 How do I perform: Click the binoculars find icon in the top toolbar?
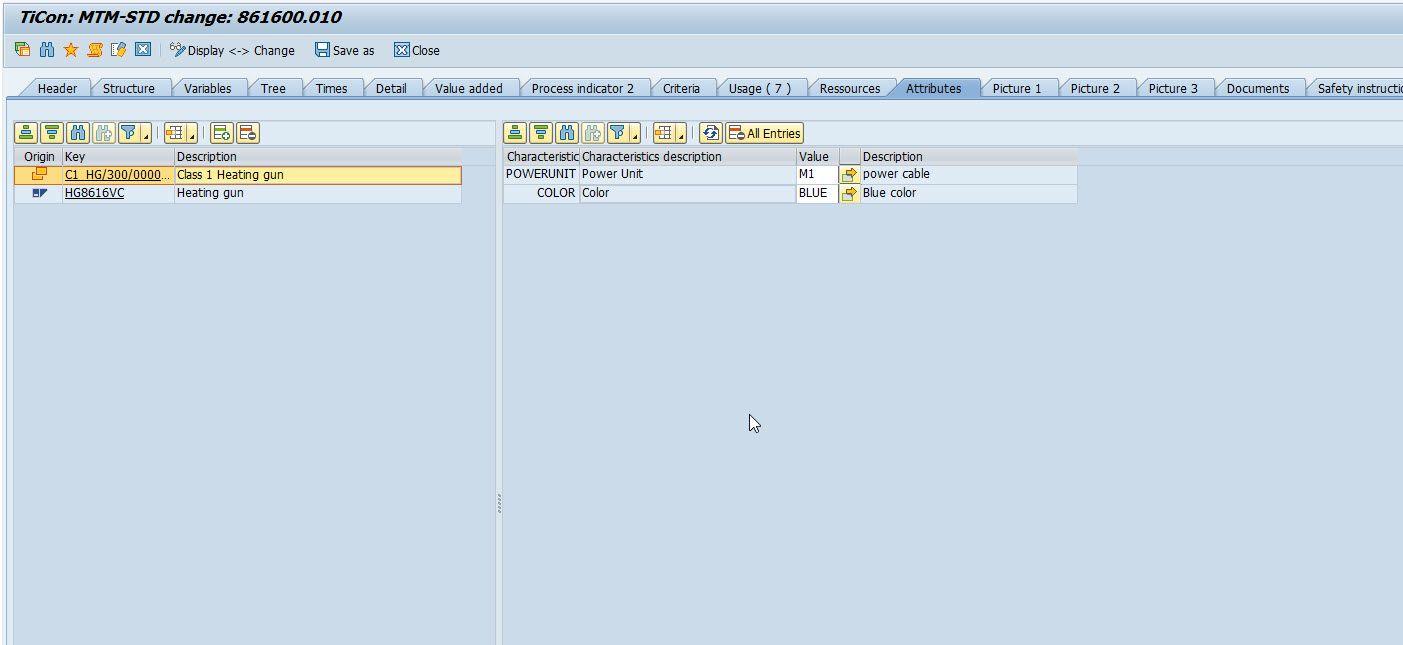pyautogui.click(x=47, y=50)
